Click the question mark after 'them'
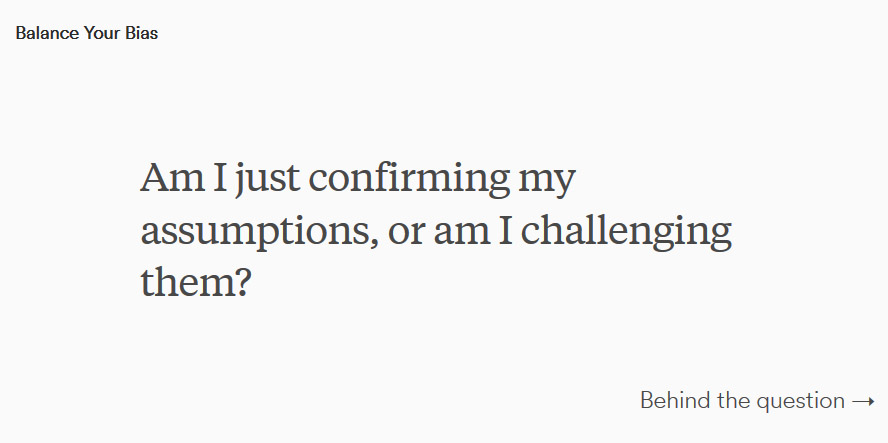888x443 pixels. click(241, 283)
